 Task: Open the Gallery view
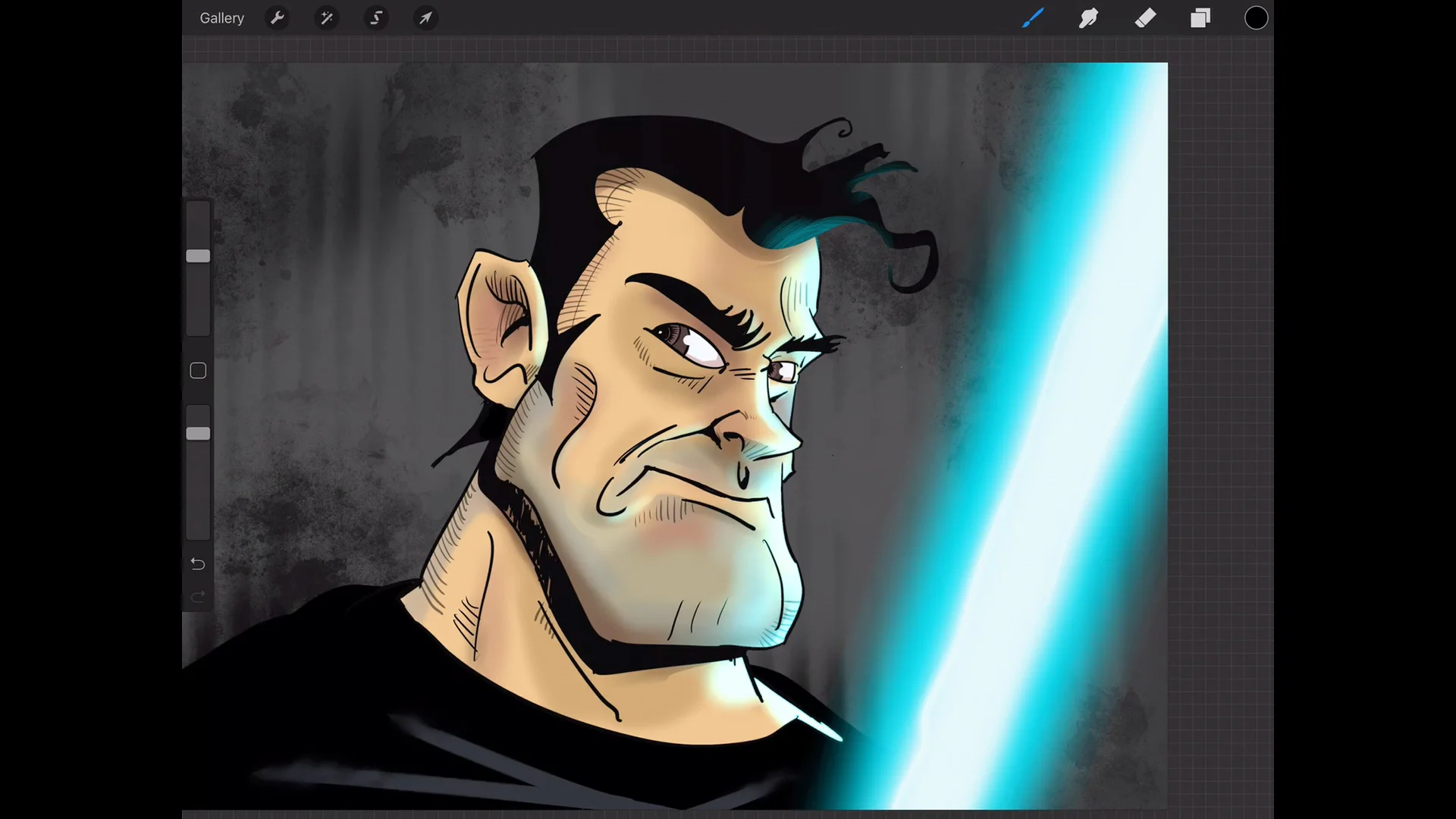(x=221, y=18)
